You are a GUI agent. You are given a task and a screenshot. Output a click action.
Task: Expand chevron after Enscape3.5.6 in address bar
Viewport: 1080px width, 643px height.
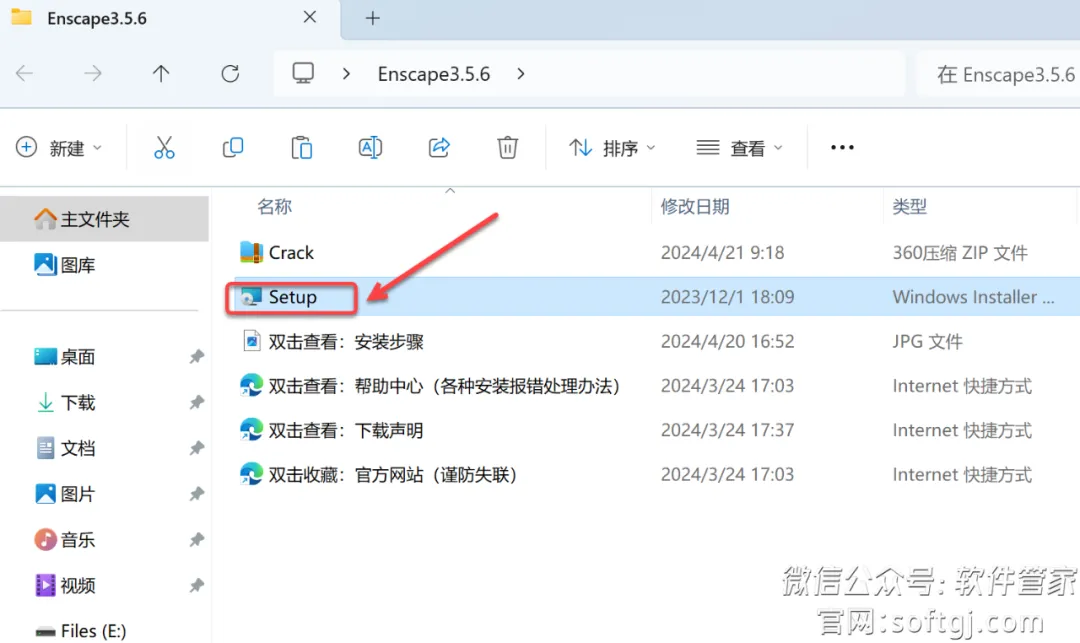(x=521, y=73)
